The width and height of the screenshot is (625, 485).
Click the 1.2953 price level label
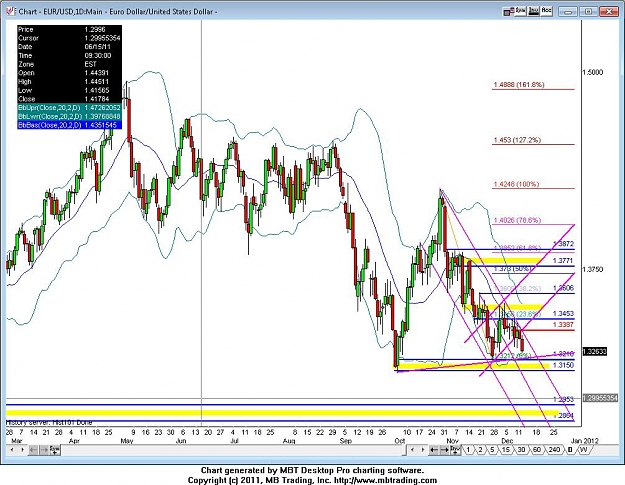click(x=563, y=399)
